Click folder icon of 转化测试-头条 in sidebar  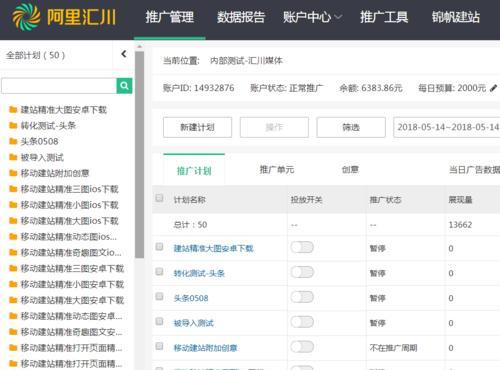[13, 125]
